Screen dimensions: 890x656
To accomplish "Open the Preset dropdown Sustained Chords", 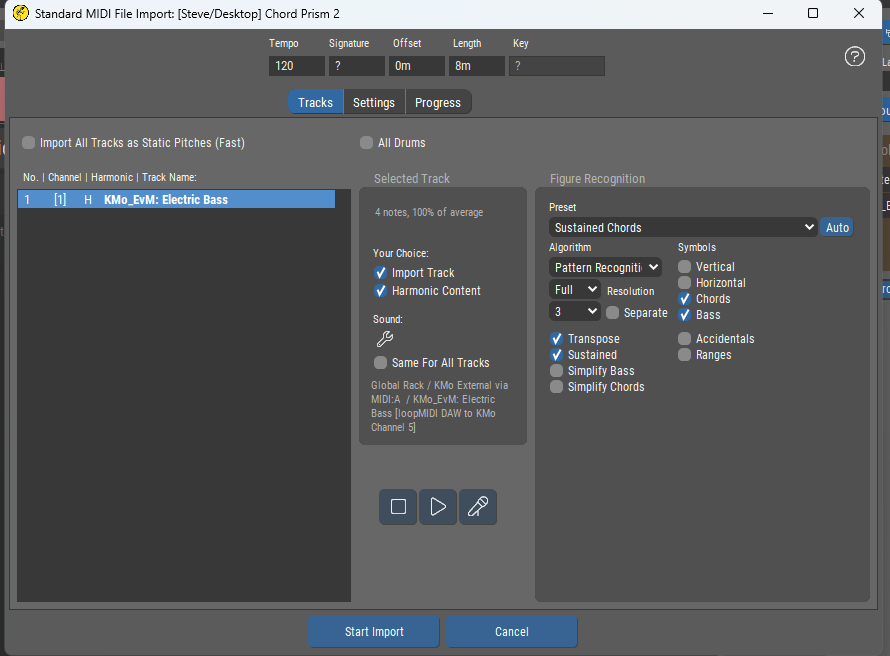I will tap(684, 228).
